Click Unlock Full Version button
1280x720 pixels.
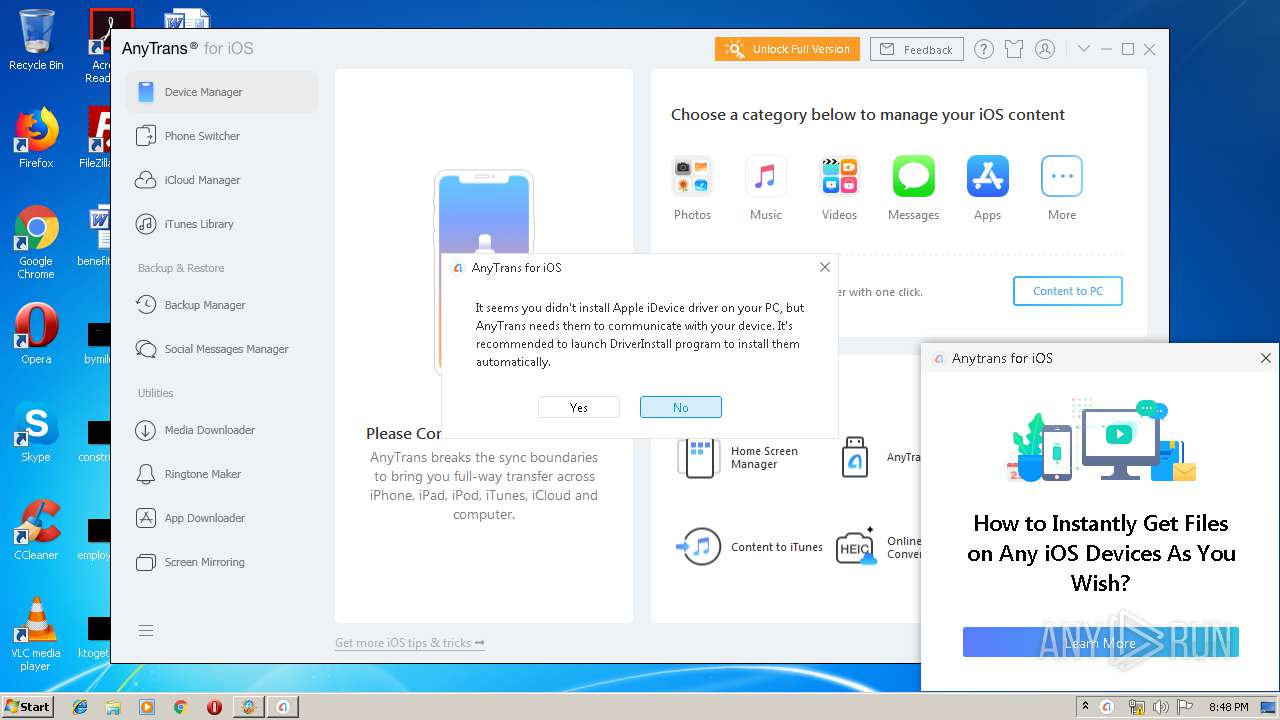click(x=788, y=49)
